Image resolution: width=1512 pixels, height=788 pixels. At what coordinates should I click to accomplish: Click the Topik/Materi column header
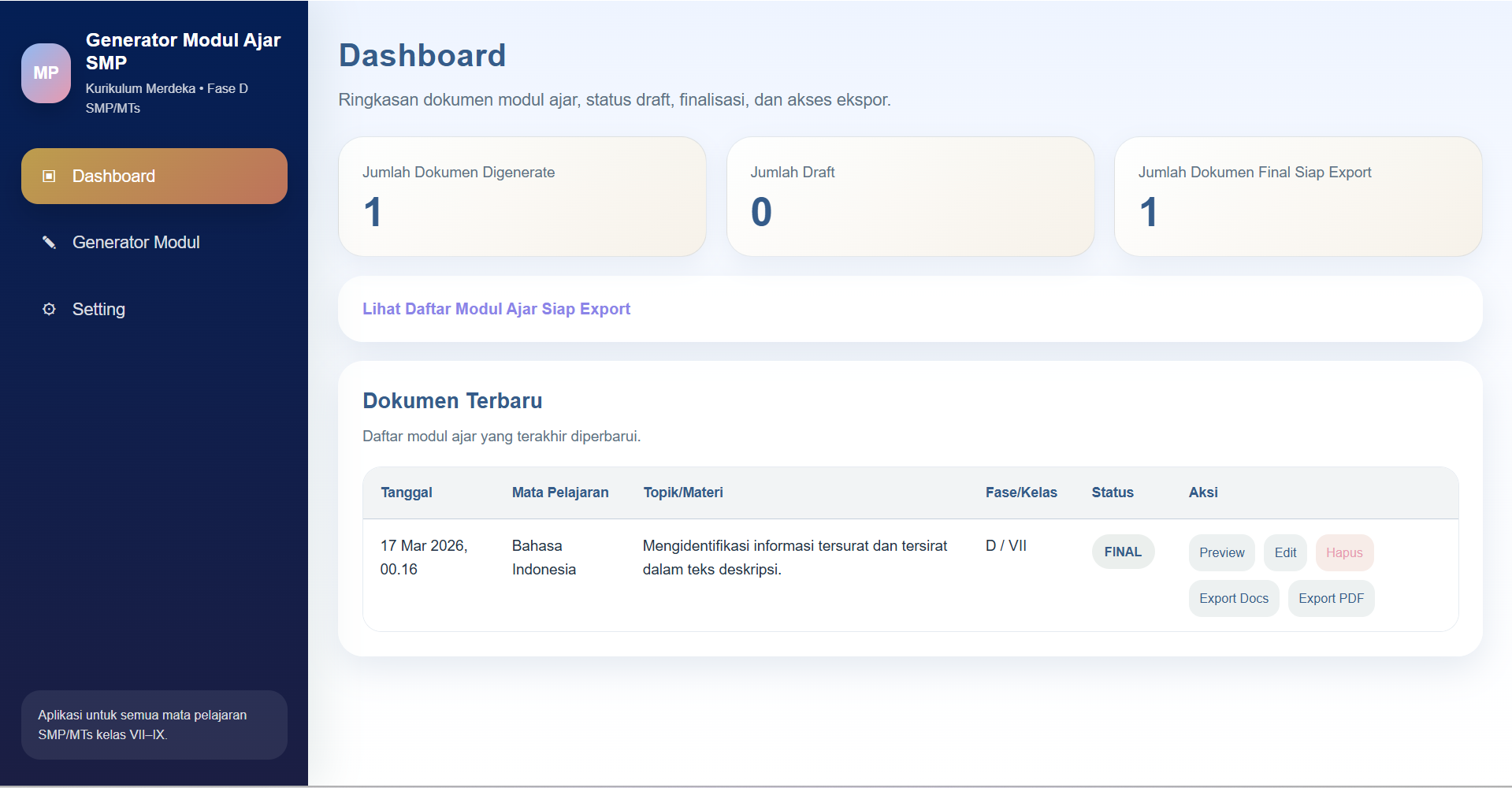pos(683,492)
